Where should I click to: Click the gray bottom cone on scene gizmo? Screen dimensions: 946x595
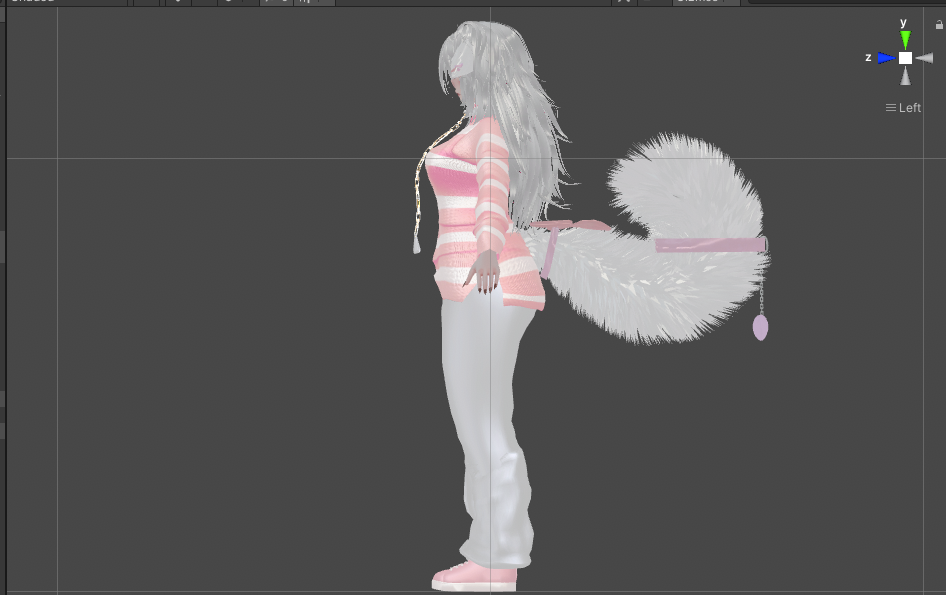pyautogui.click(x=905, y=76)
